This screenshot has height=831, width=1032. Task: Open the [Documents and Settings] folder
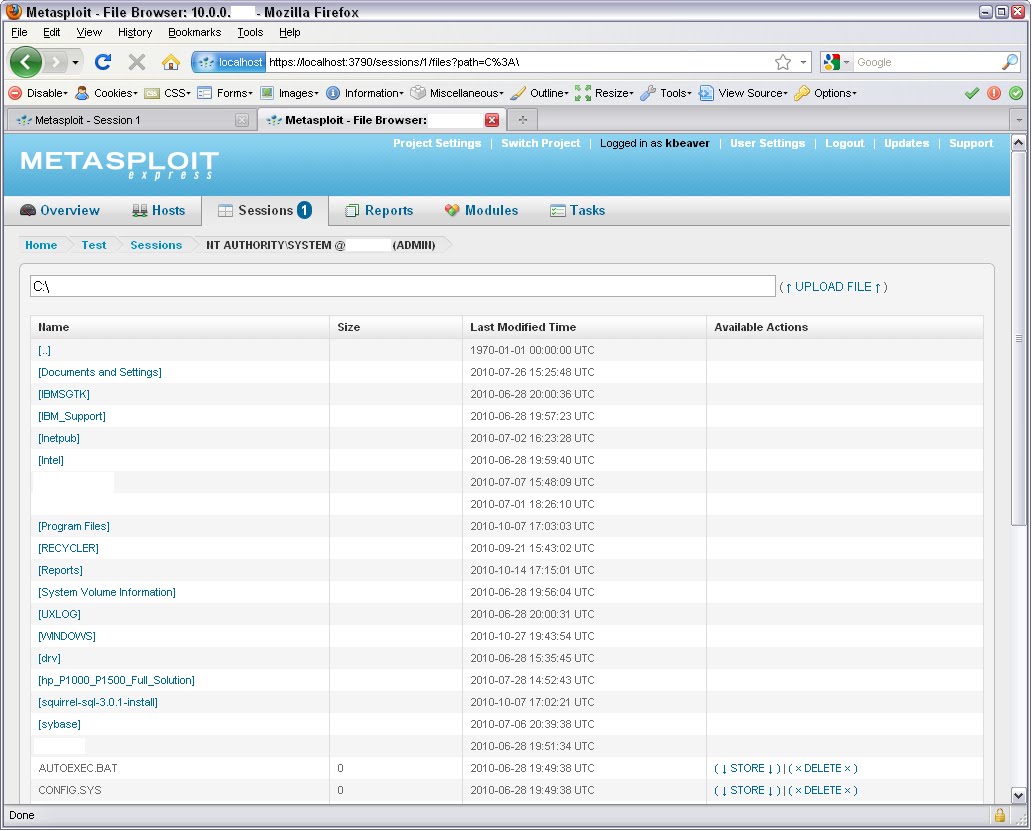coord(99,372)
